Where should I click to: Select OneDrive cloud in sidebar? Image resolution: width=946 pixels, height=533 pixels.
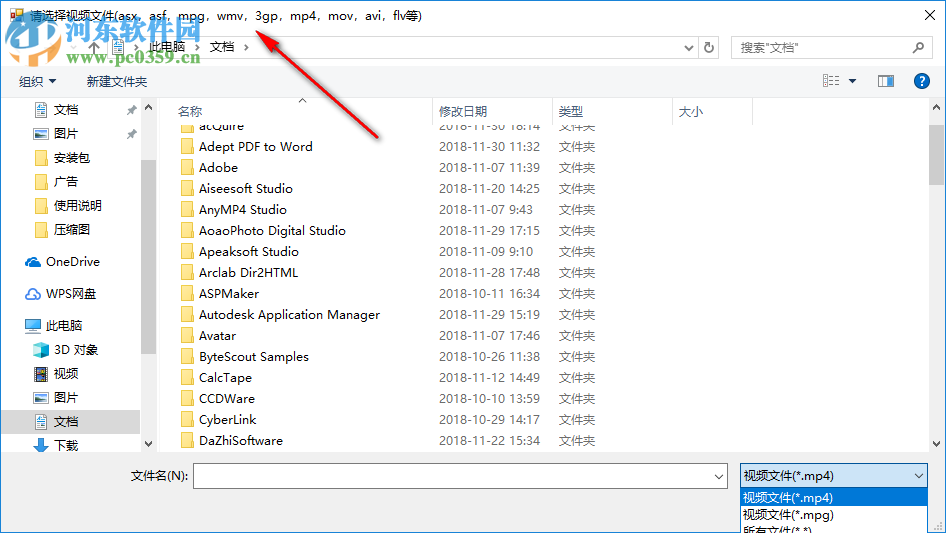[x=62, y=262]
